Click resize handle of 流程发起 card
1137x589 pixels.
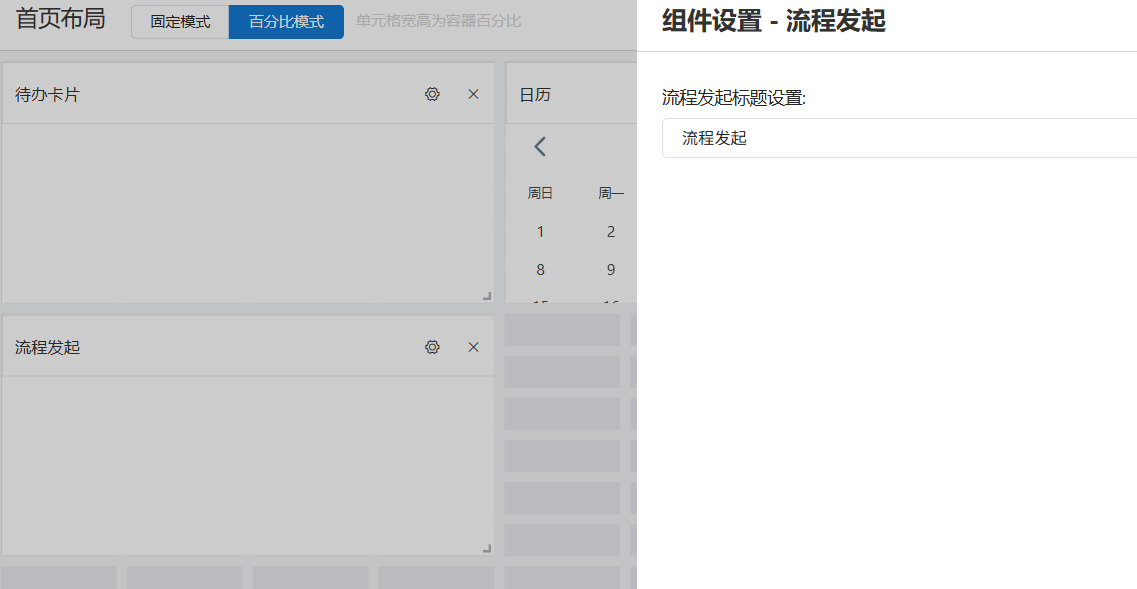tap(487, 548)
